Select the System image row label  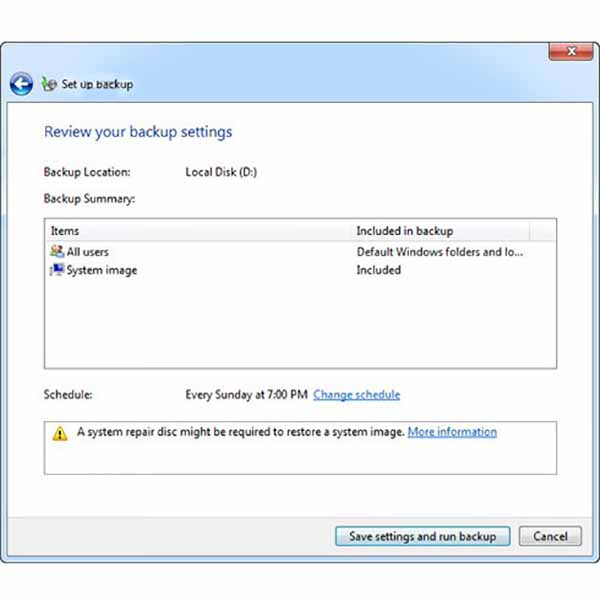(x=102, y=270)
